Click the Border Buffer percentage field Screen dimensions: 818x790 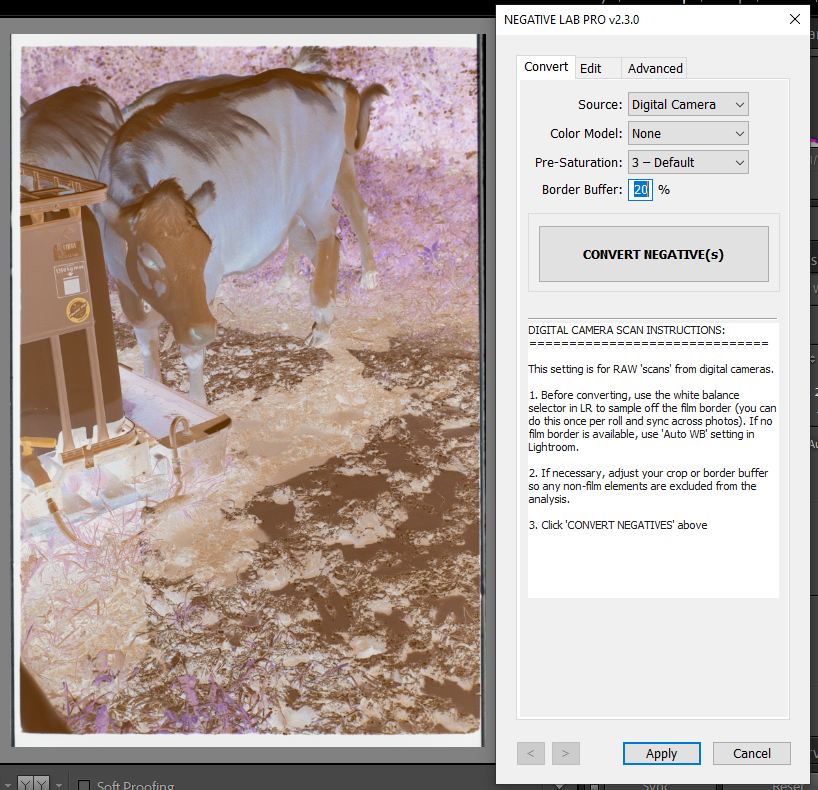(x=640, y=189)
